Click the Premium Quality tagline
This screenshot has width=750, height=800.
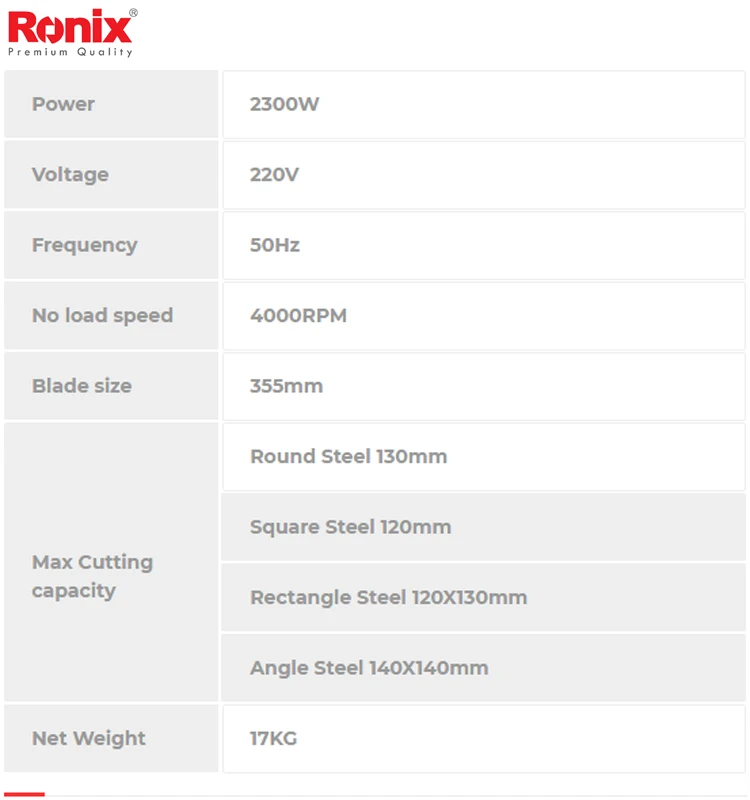point(71,52)
